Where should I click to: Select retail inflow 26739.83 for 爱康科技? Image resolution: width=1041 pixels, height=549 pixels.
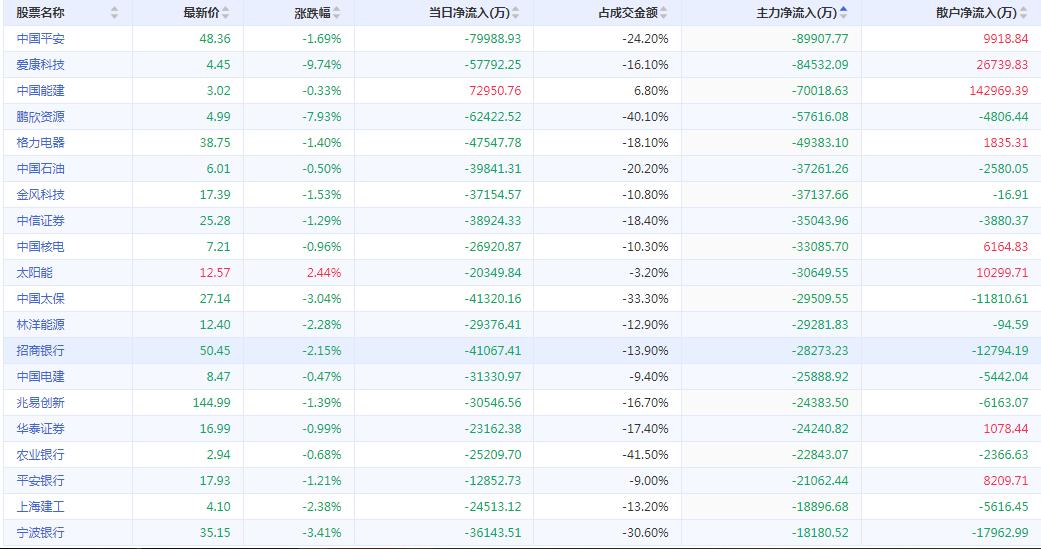1002,64
